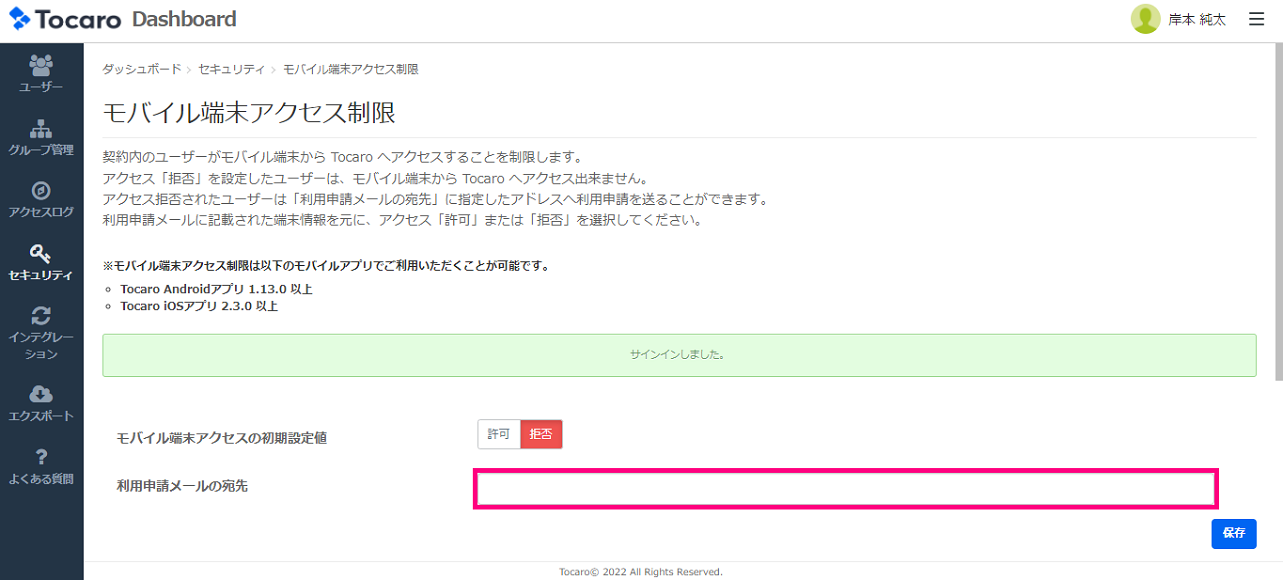
Task: Click the user name 岸本 純太
Action: coord(1197,20)
